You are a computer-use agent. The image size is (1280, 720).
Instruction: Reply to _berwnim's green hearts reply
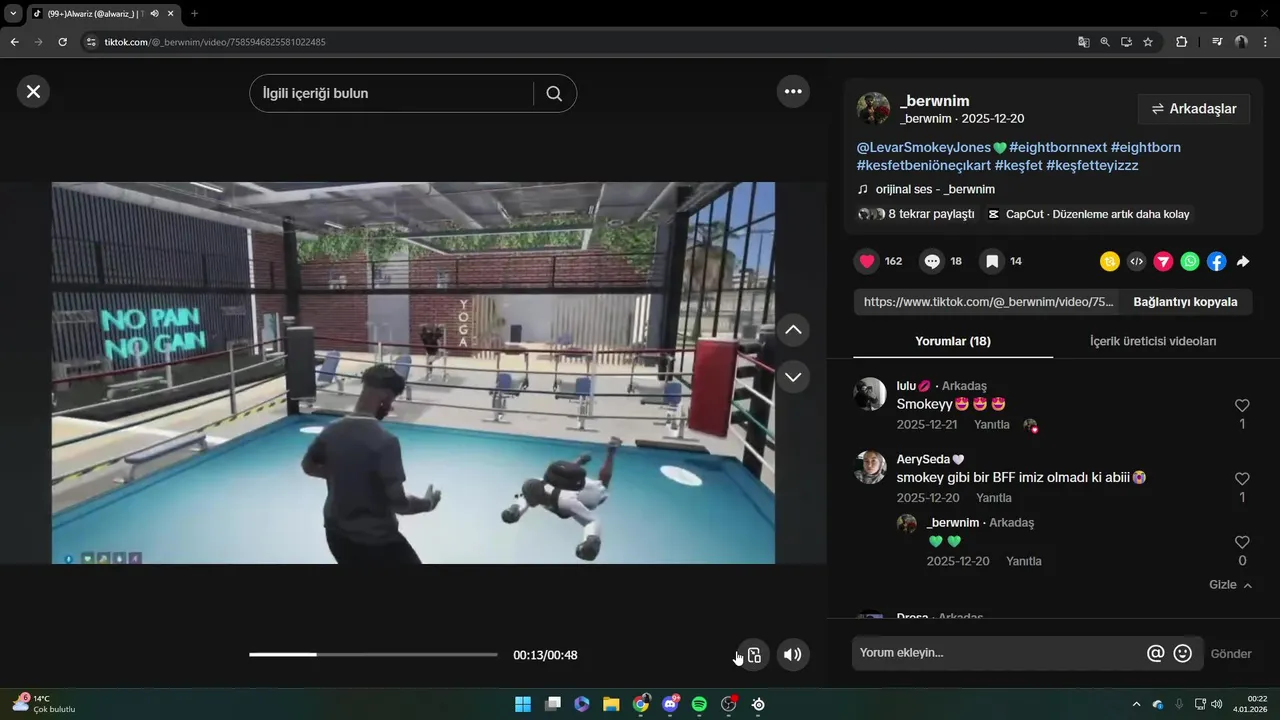1024,561
